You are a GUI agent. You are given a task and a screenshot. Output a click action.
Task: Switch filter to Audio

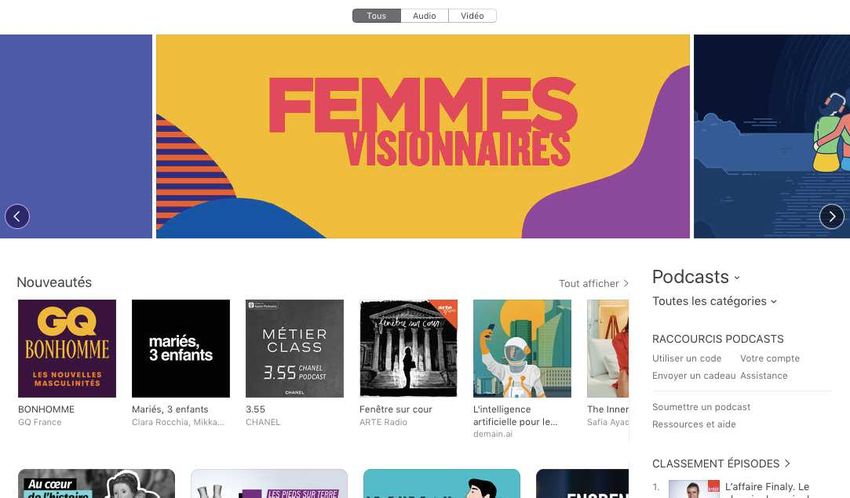coord(424,16)
